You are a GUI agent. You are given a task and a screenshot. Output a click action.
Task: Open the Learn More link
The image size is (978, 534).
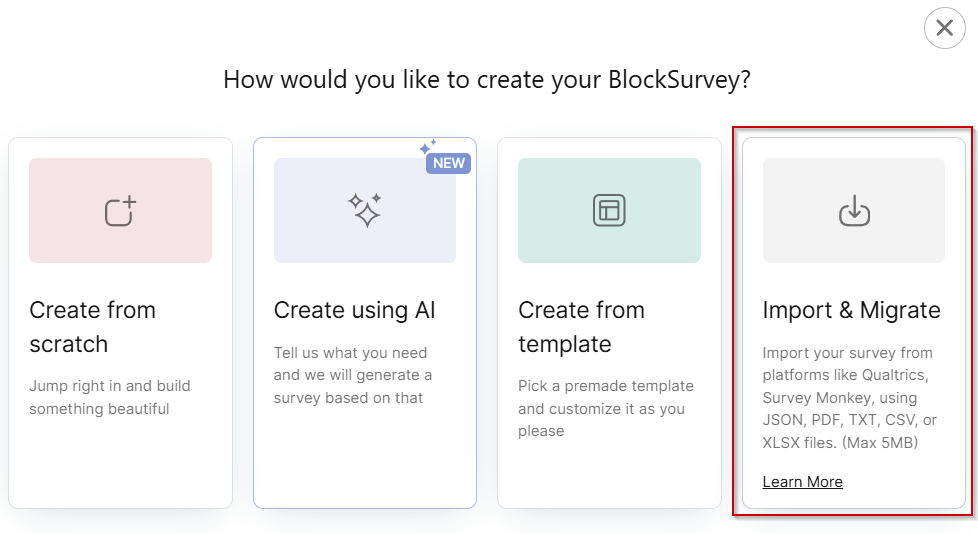coord(803,482)
